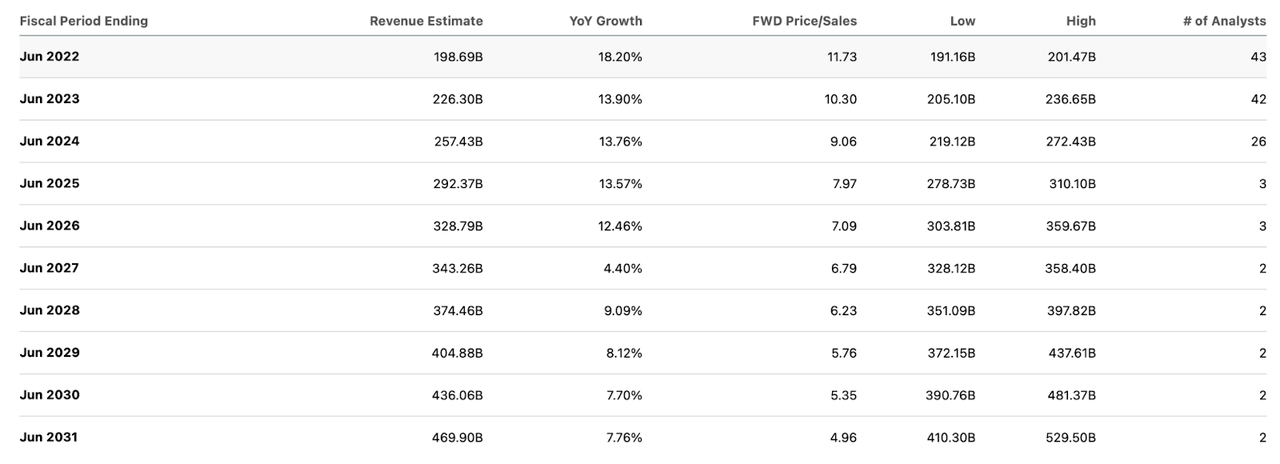The width and height of the screenshot is (1280, 464).
Task: Click the Jun 2023 fiscal period
Action: 49,99
